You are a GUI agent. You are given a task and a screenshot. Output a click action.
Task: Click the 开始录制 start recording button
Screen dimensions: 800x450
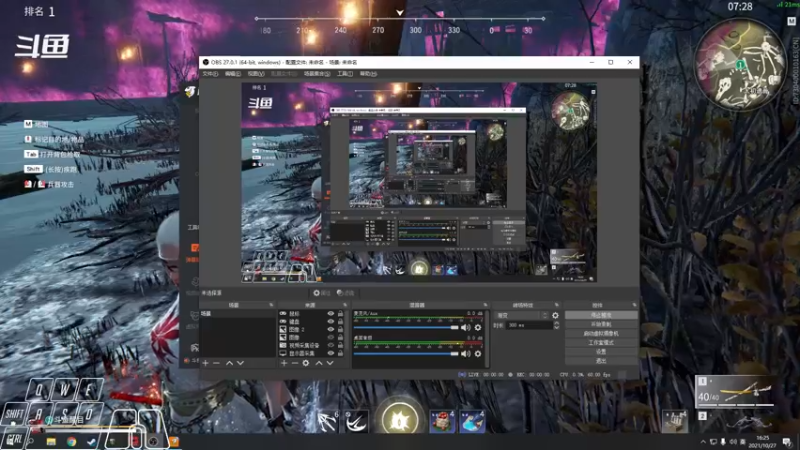[601, 324]
